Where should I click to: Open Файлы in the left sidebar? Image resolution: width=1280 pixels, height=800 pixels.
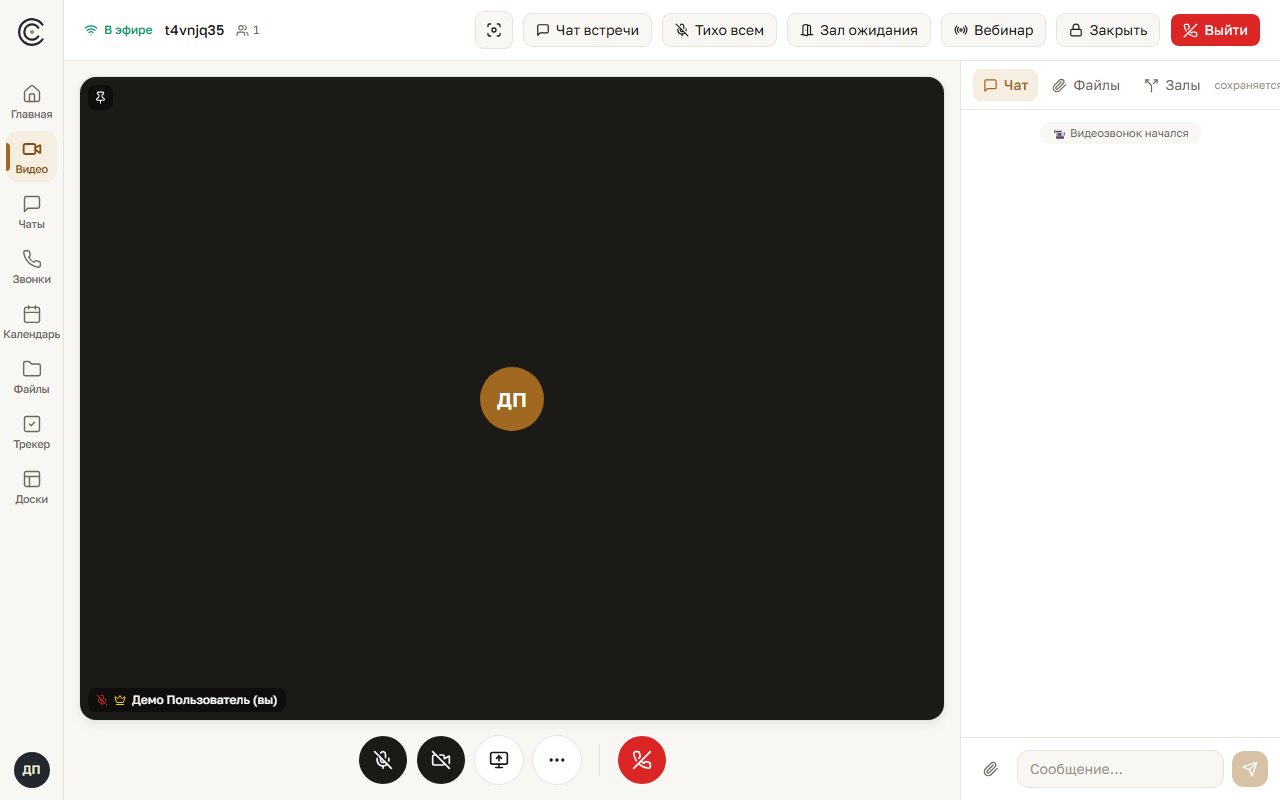(32, 377)
